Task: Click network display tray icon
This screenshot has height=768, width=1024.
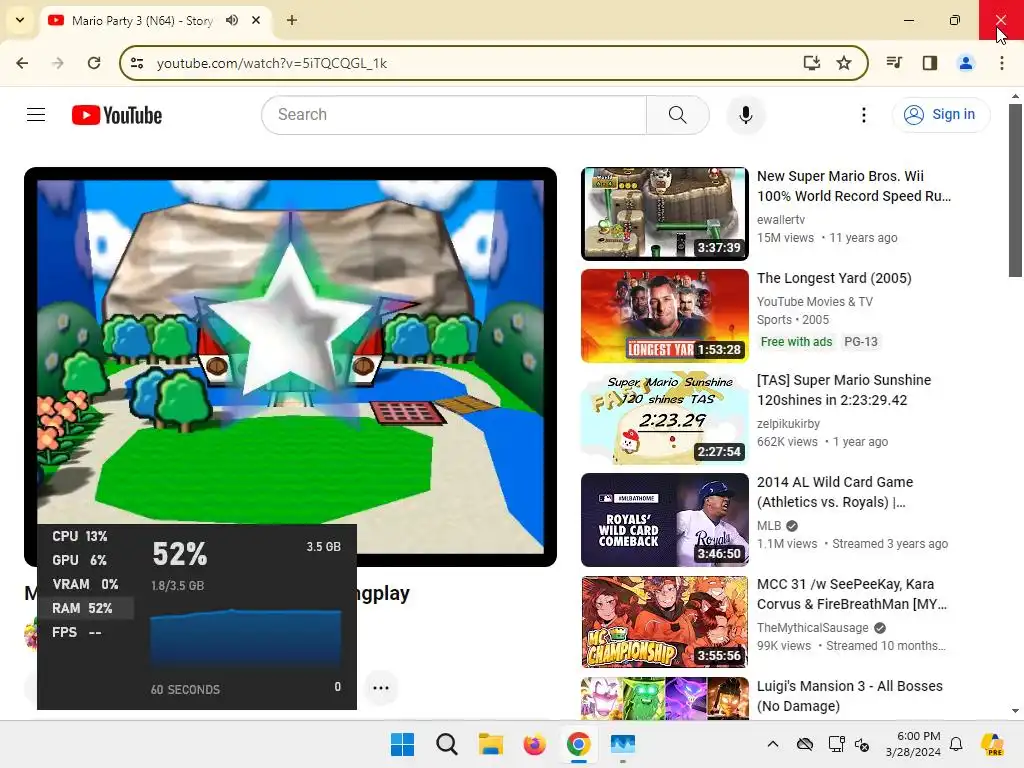Action: pyautogui.click(x=836, y=744)
